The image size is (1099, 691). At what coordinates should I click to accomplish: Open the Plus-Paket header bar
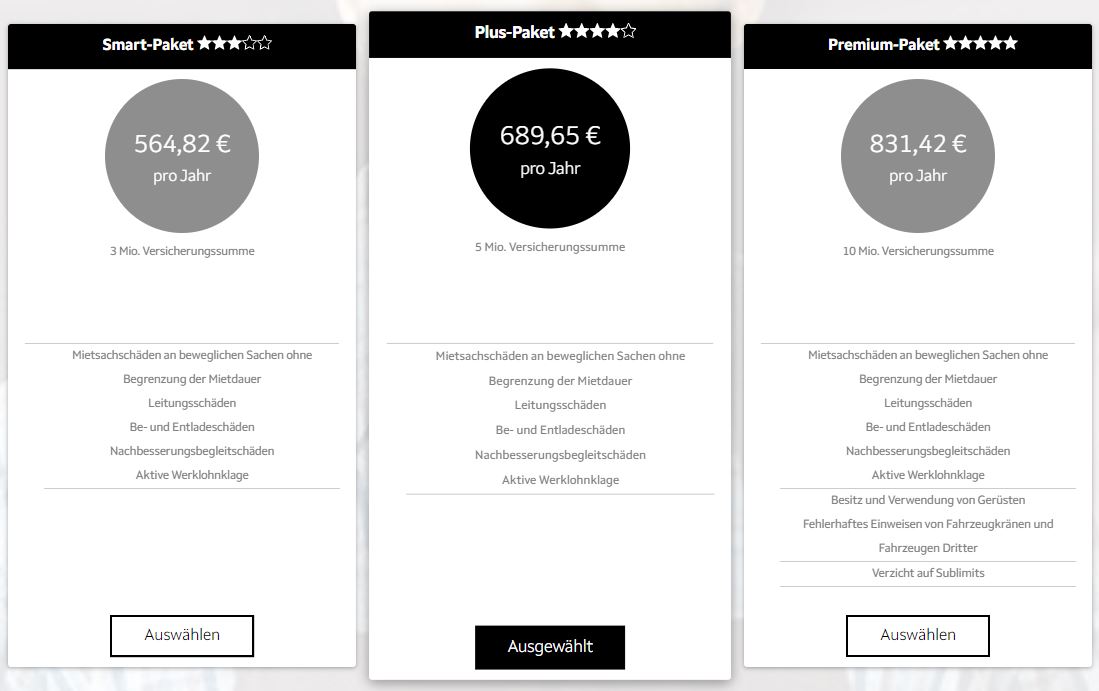click(x=550, y=34)
